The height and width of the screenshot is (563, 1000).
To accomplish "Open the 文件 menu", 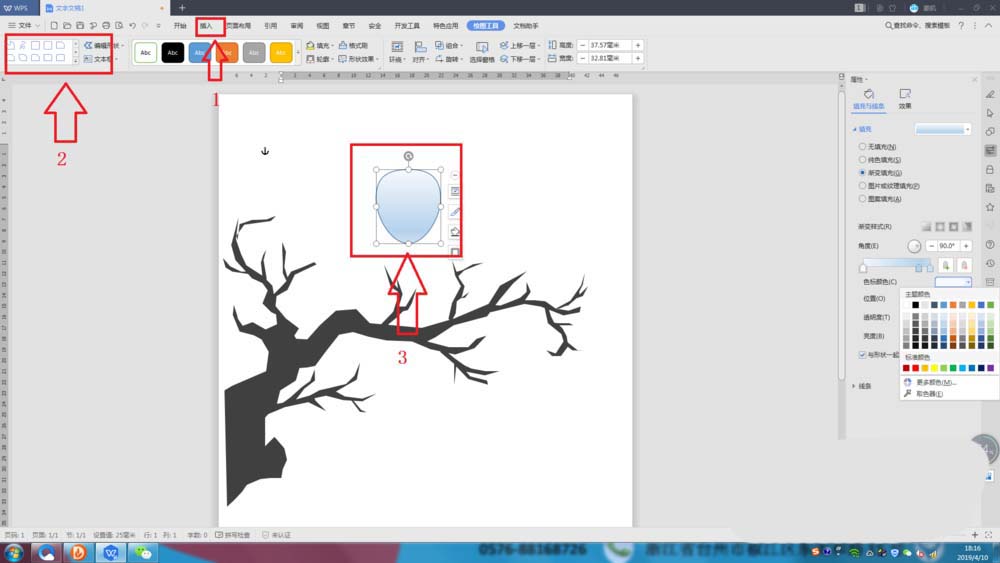I will tap(24, 26).
